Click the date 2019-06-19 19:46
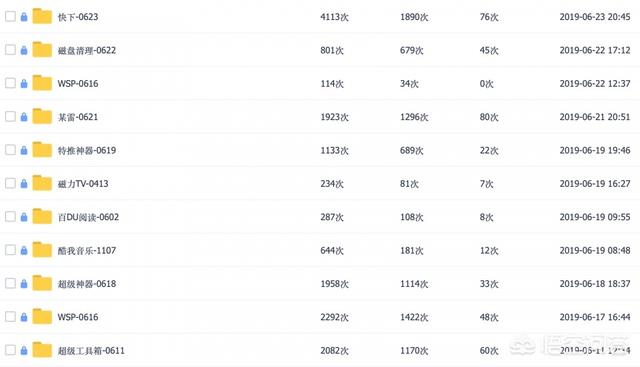The width and height of the screenshot is (640, 367). (595, 150)
